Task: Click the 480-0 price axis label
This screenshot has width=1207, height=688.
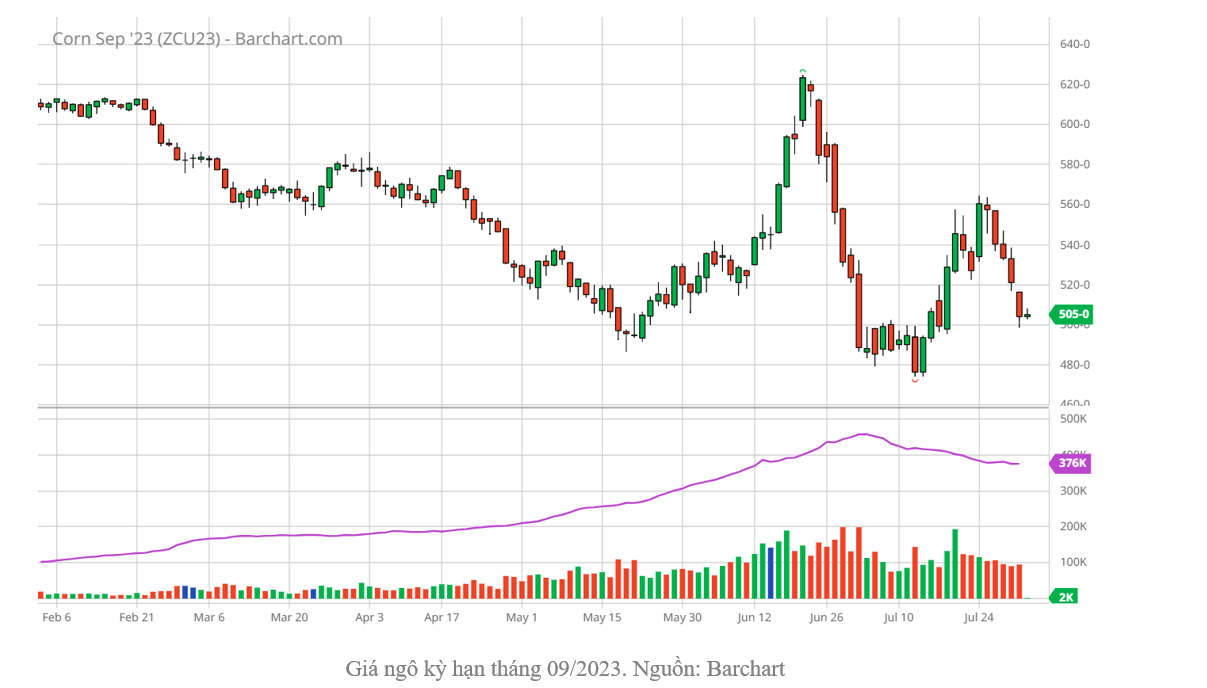Action: 1075,365
